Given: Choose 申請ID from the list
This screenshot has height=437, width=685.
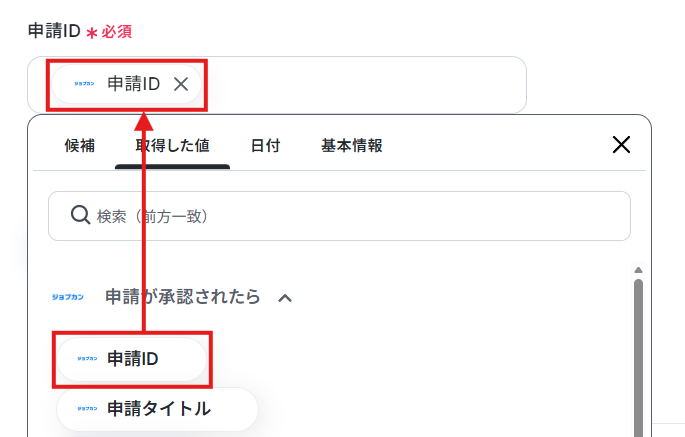Looking at the screenshot, I should pyautogui.click(x=131, y=359).
